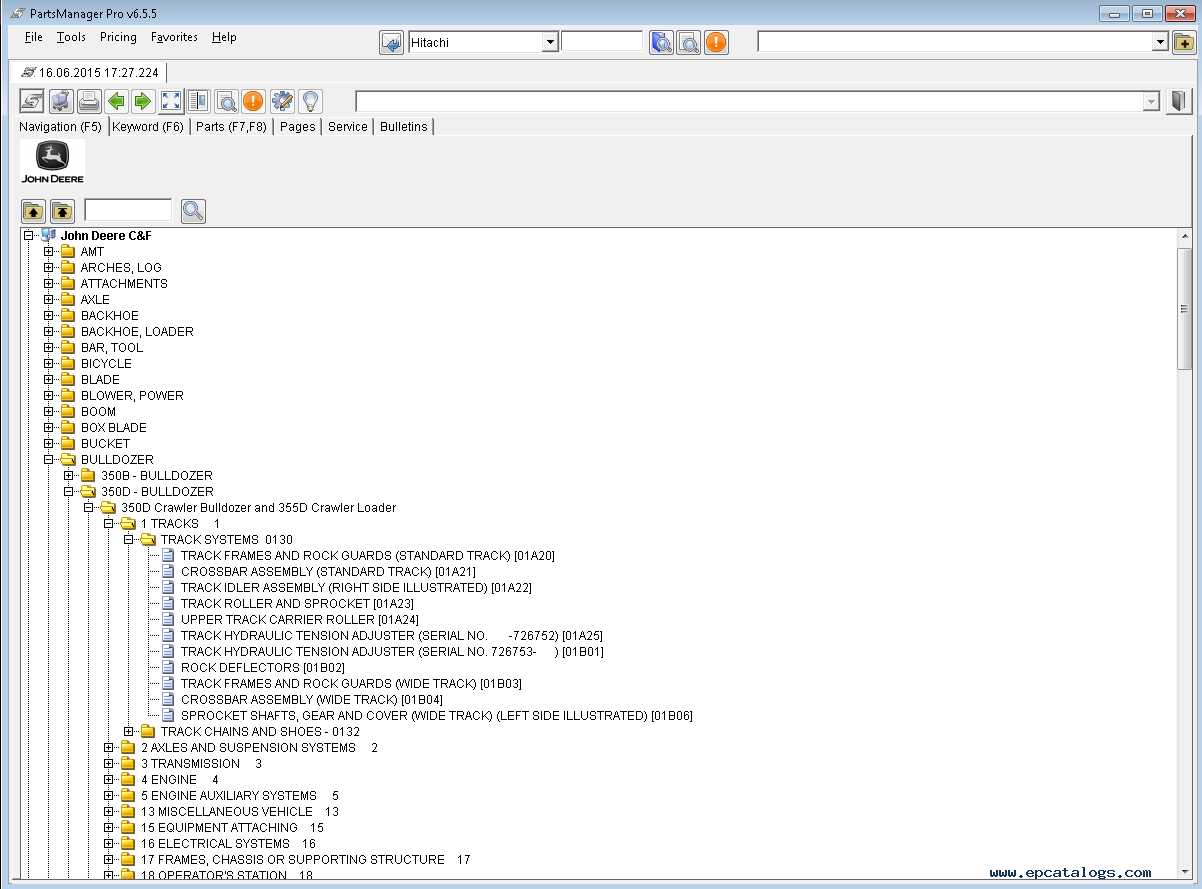
Task: Collapse the BULLDOZER tree node
Action: (48, 460)
